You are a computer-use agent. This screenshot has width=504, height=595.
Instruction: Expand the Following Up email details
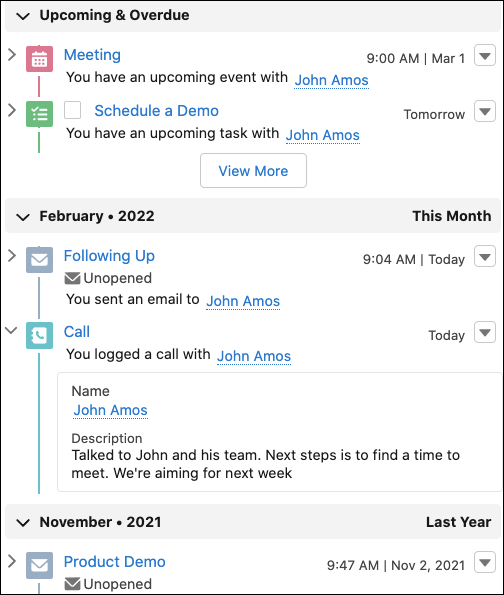[x=12, y=255]
